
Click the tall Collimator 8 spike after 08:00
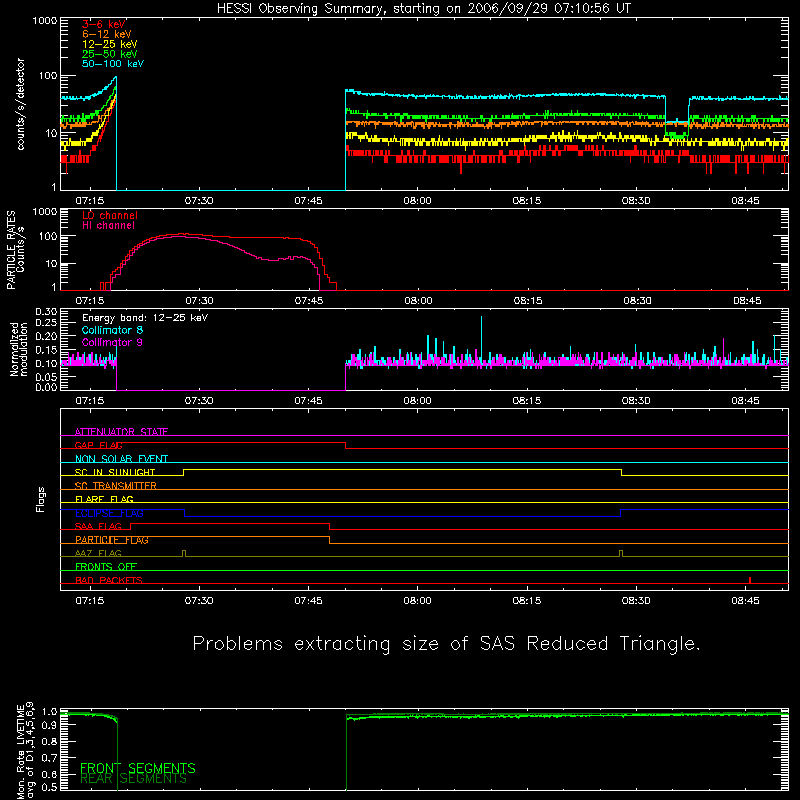pos(481,337)
